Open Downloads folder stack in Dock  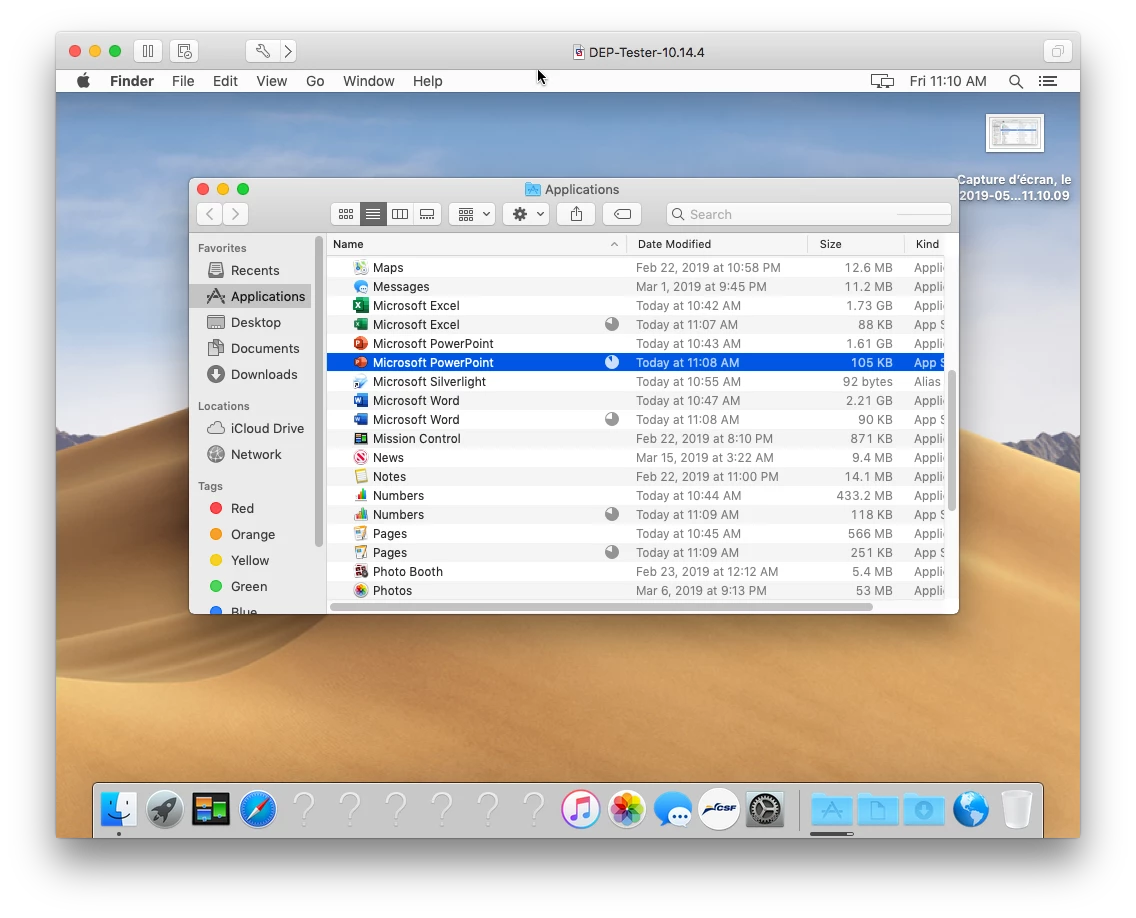point(924,809)
